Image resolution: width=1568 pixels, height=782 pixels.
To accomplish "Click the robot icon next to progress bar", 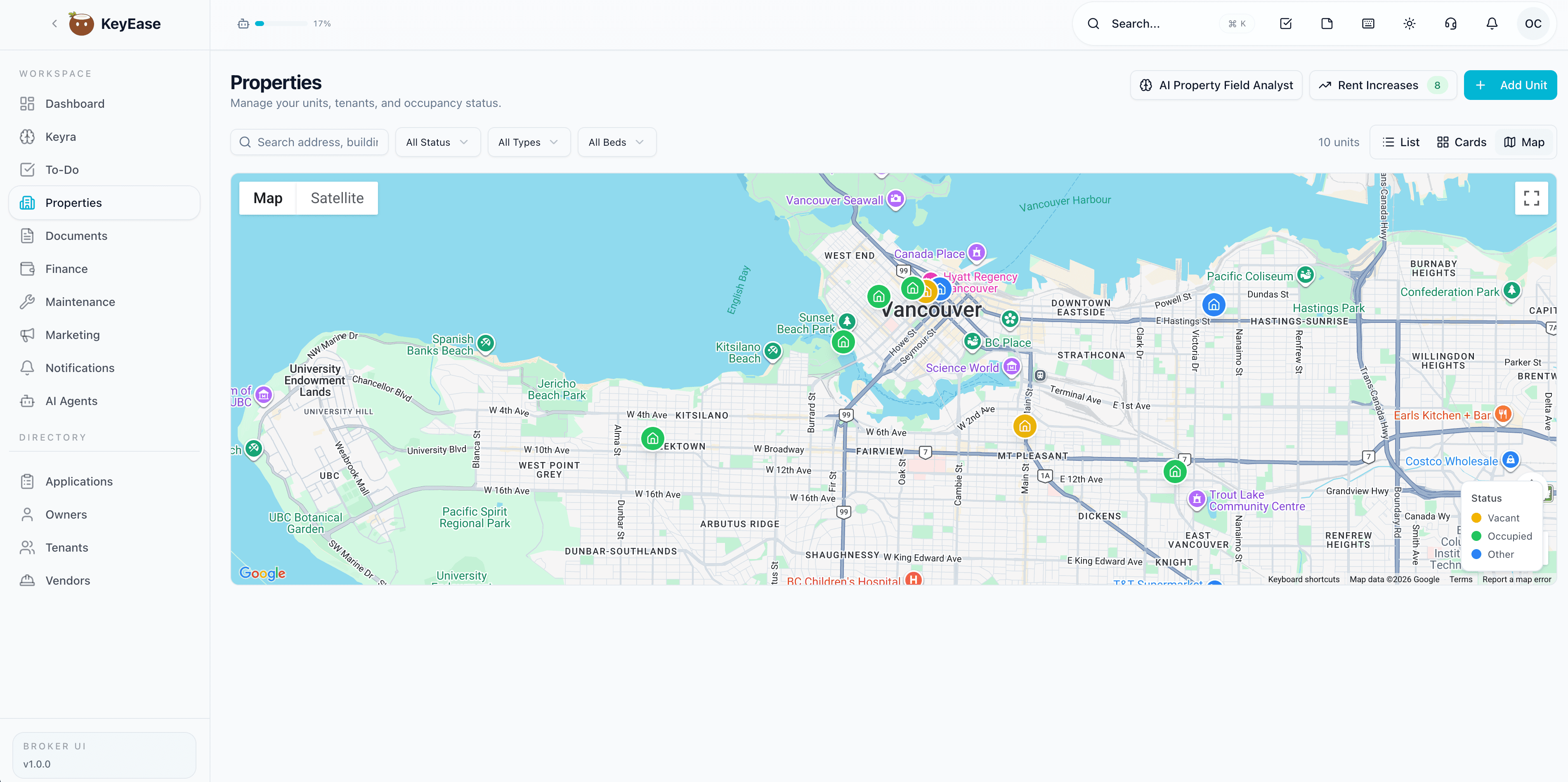I will [243, 23].
